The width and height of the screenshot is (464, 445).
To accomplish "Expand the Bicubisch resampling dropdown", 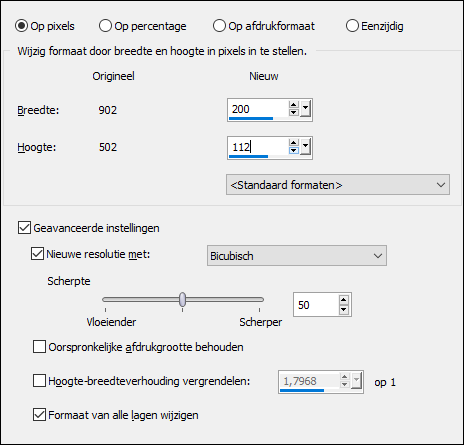I will [297, 256].
